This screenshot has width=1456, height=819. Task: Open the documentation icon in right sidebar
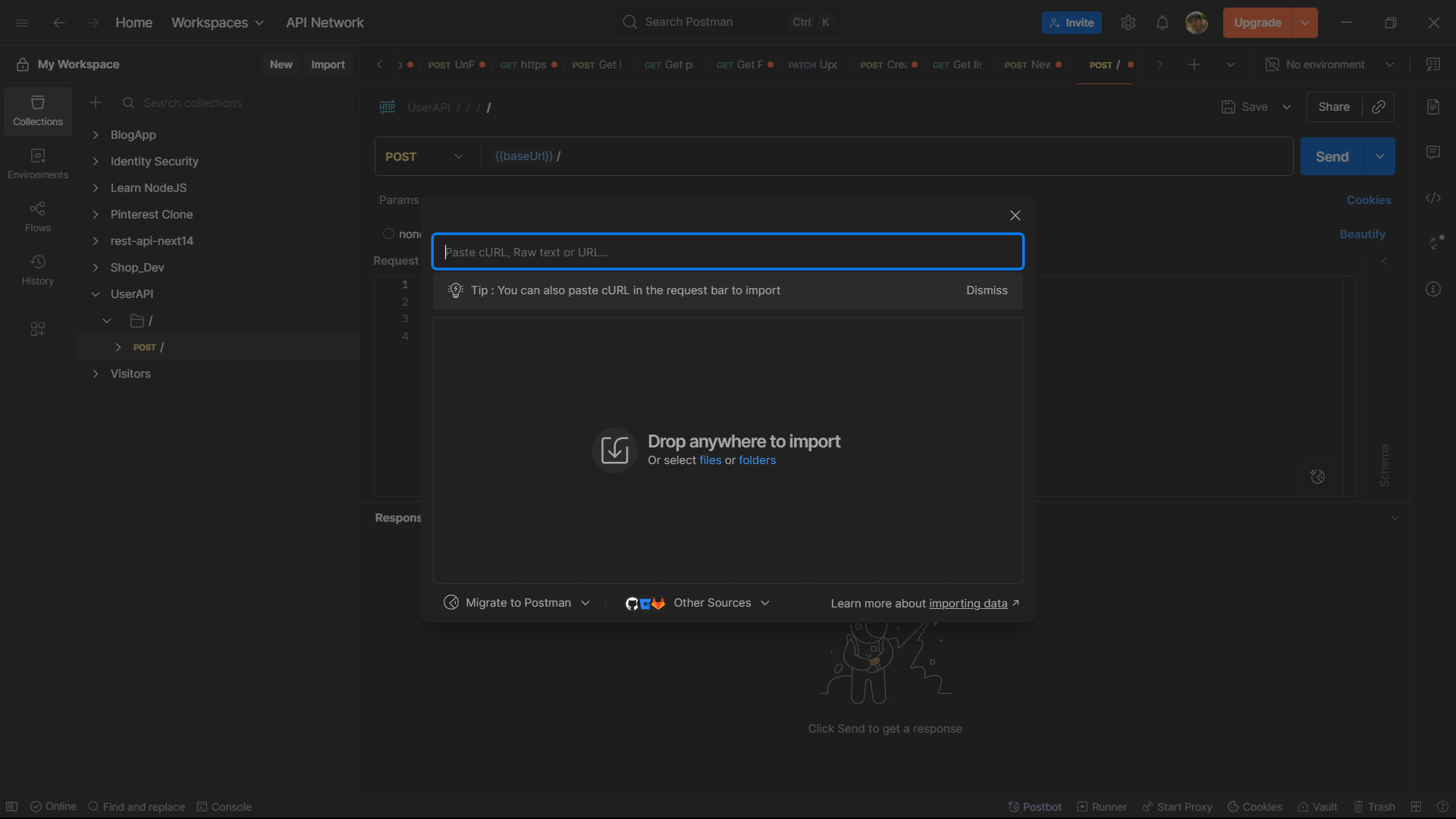1433,107
